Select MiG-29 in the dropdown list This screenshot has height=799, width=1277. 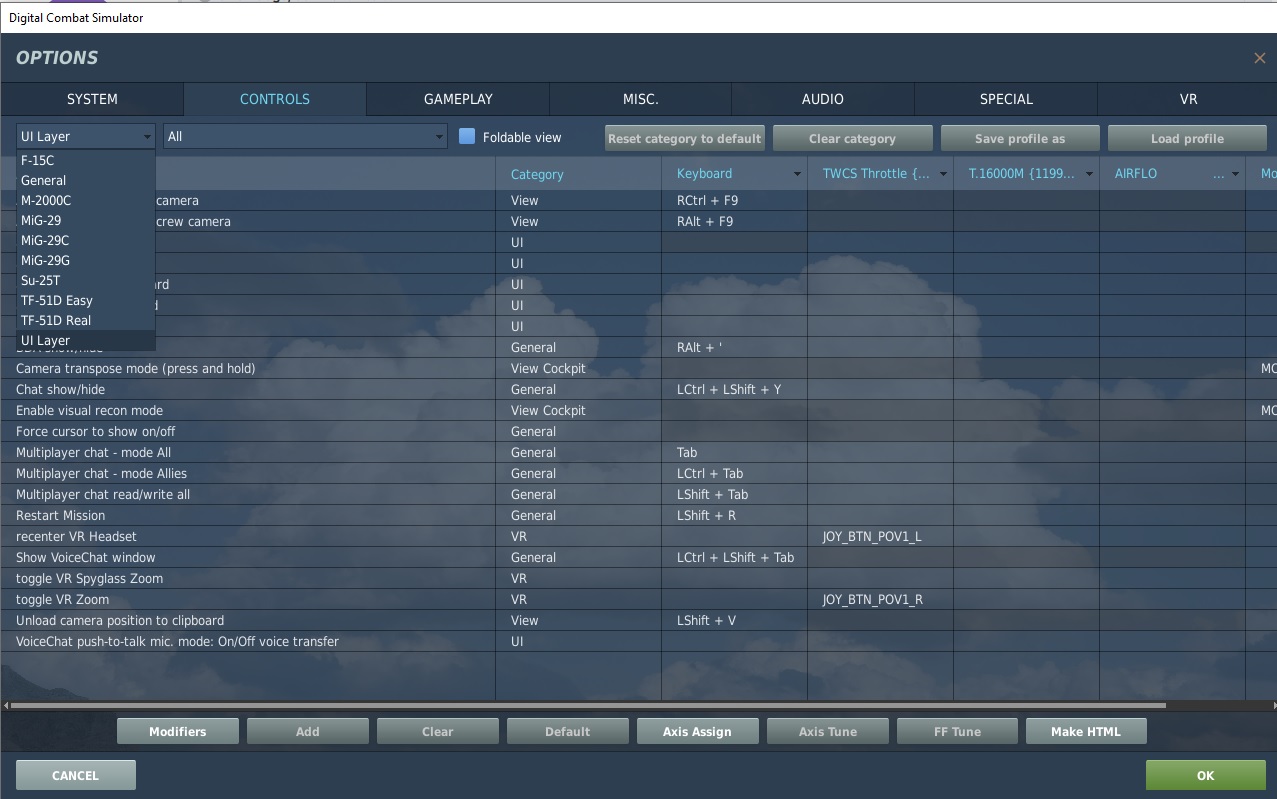86,220
